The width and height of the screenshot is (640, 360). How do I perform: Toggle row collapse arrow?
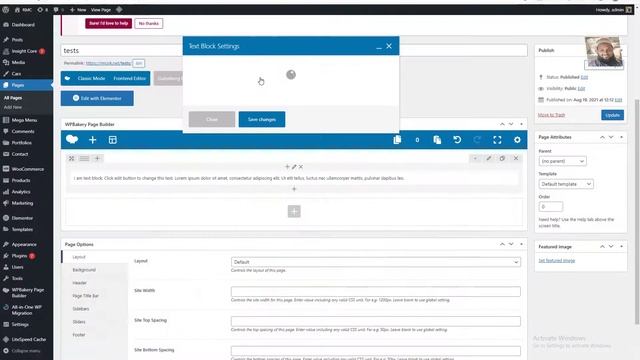475,158
